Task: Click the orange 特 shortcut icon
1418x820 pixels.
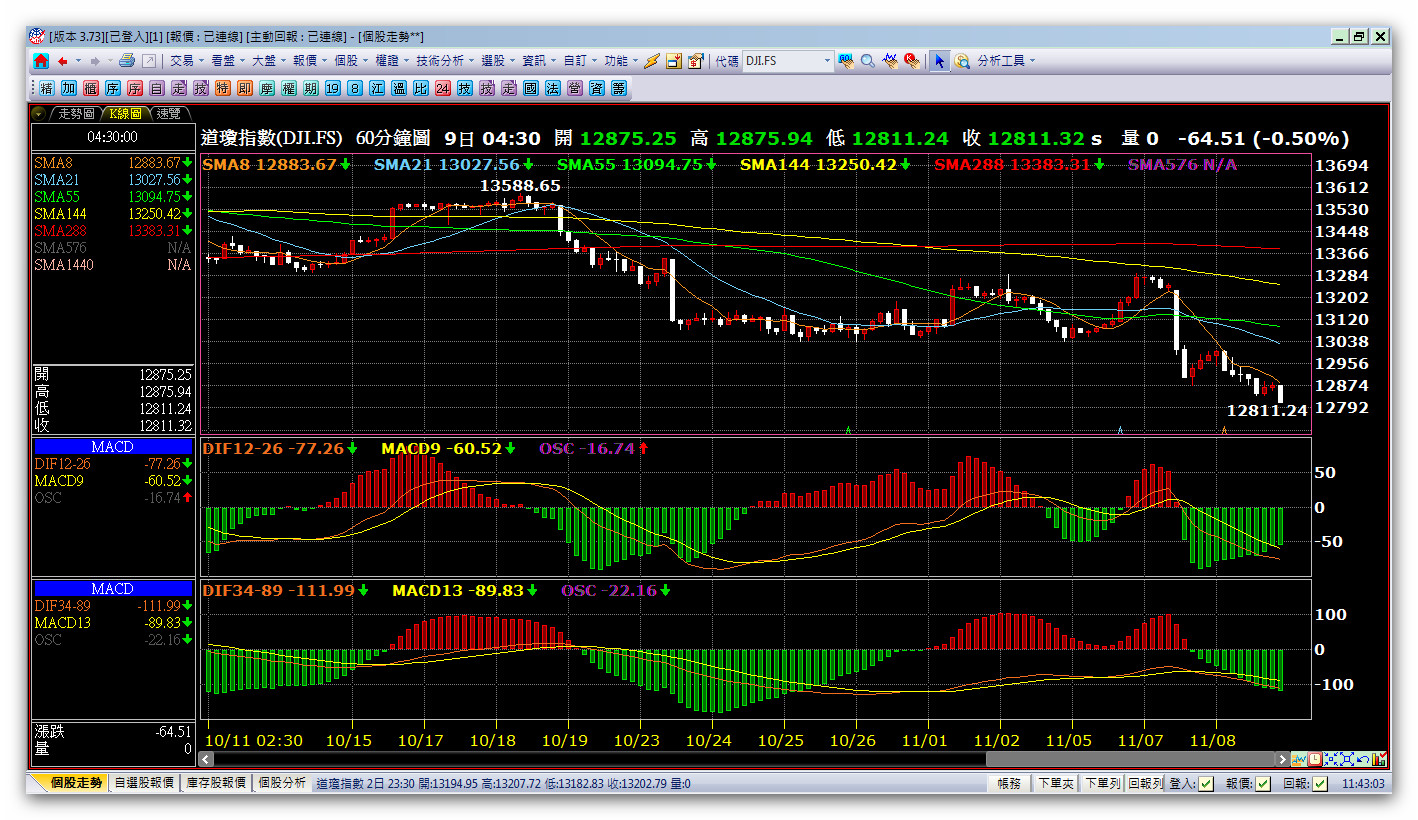Action: pyautogui.click(x=222, y=88)
